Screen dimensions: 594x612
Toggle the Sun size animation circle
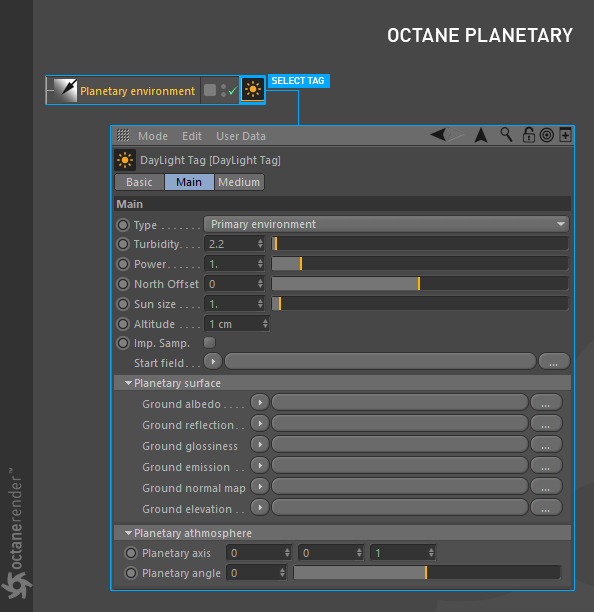[123, 304]
